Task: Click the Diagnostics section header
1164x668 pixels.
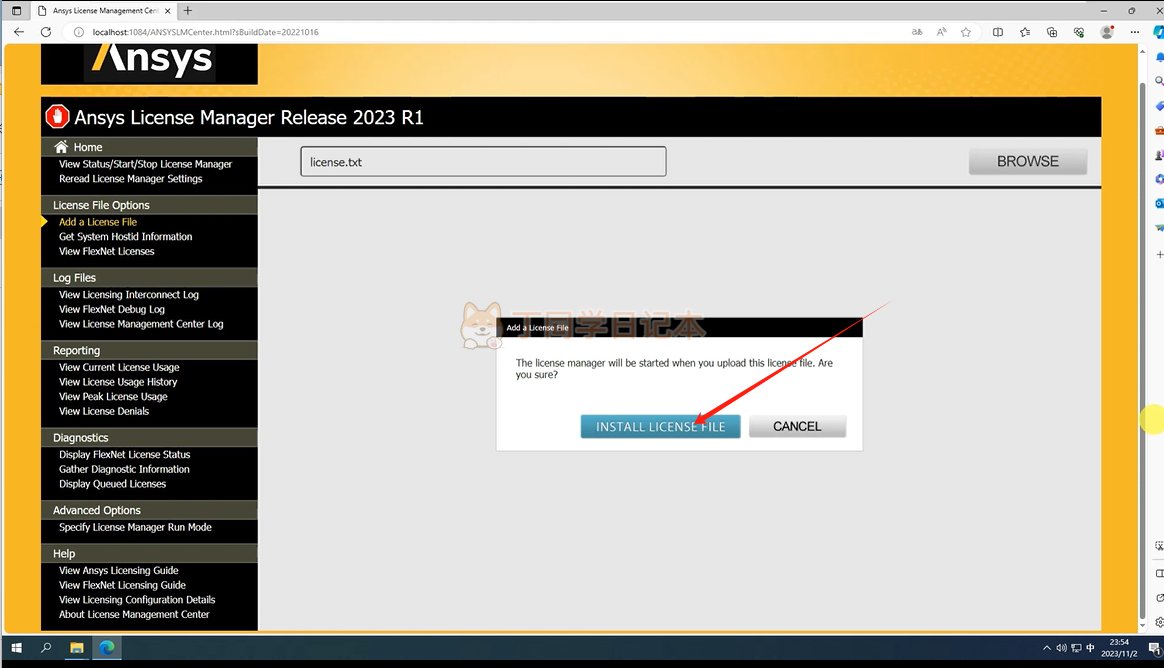Action: (x=149, y=438)
